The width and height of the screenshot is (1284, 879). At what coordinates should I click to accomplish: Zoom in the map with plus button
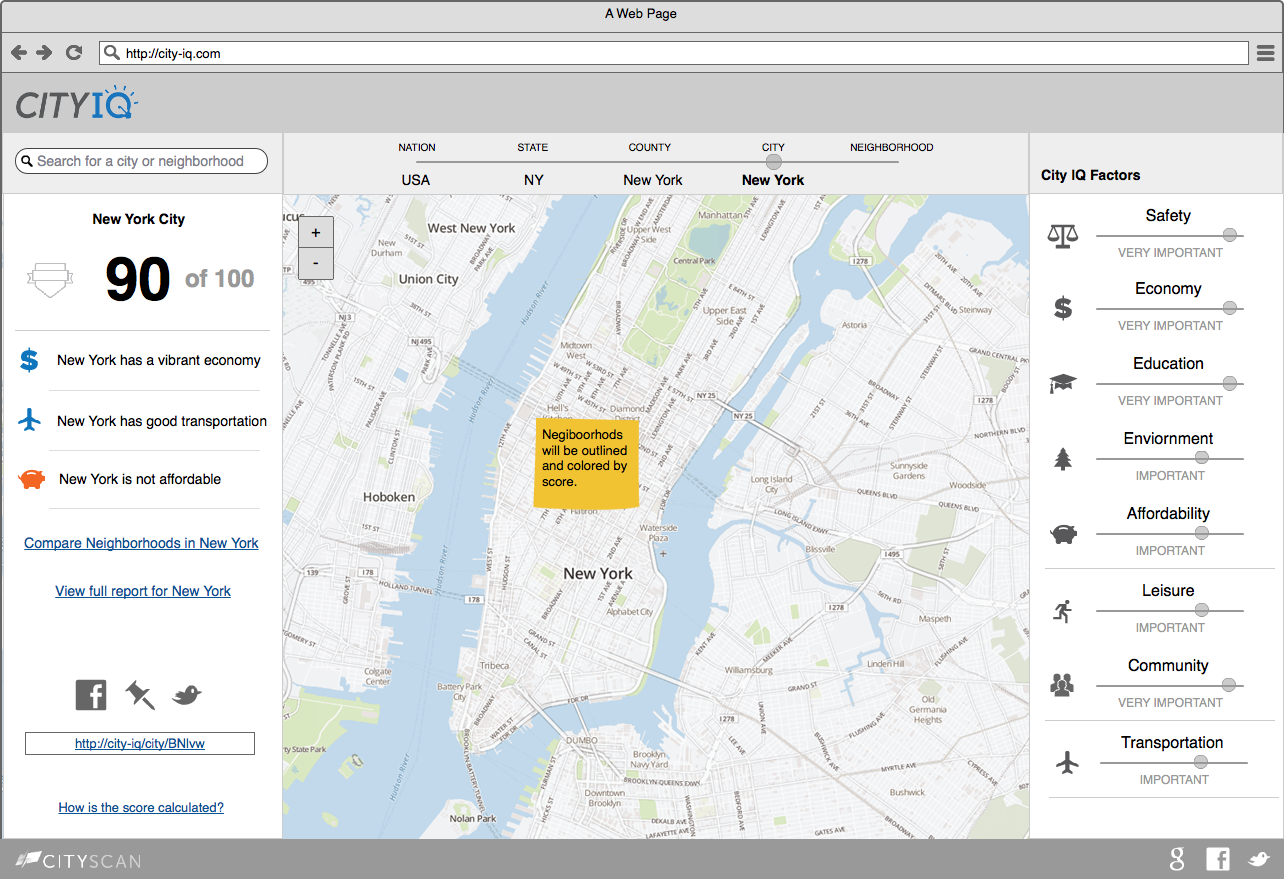(316, 233)
